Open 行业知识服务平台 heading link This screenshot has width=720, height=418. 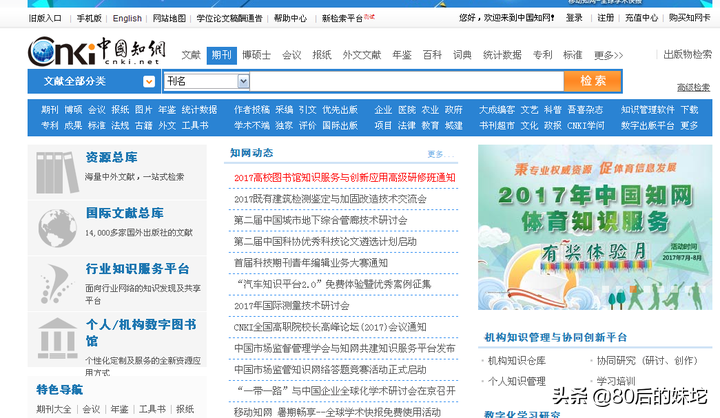pos(138,269)
